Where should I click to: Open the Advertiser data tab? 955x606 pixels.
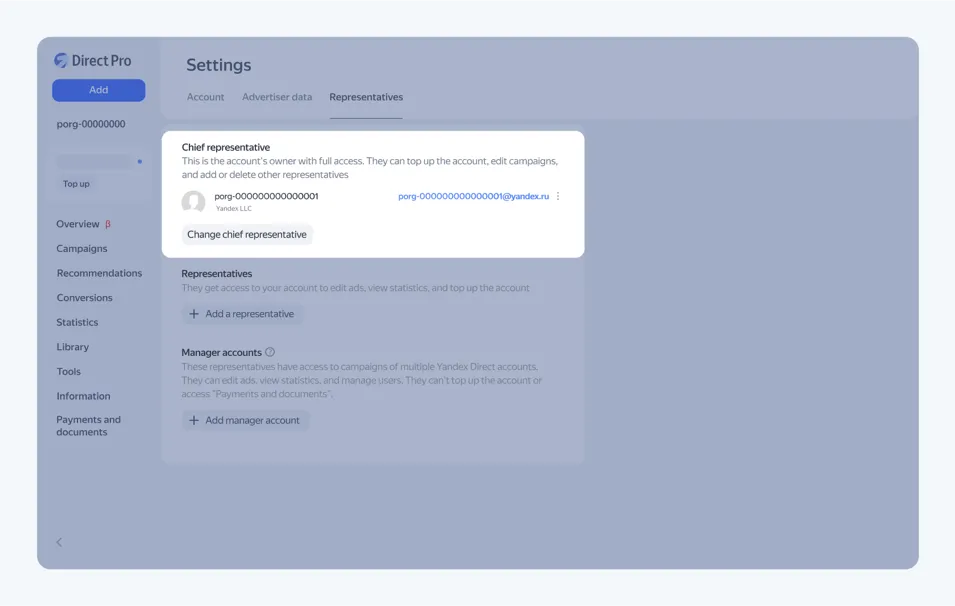click(277, 97)
